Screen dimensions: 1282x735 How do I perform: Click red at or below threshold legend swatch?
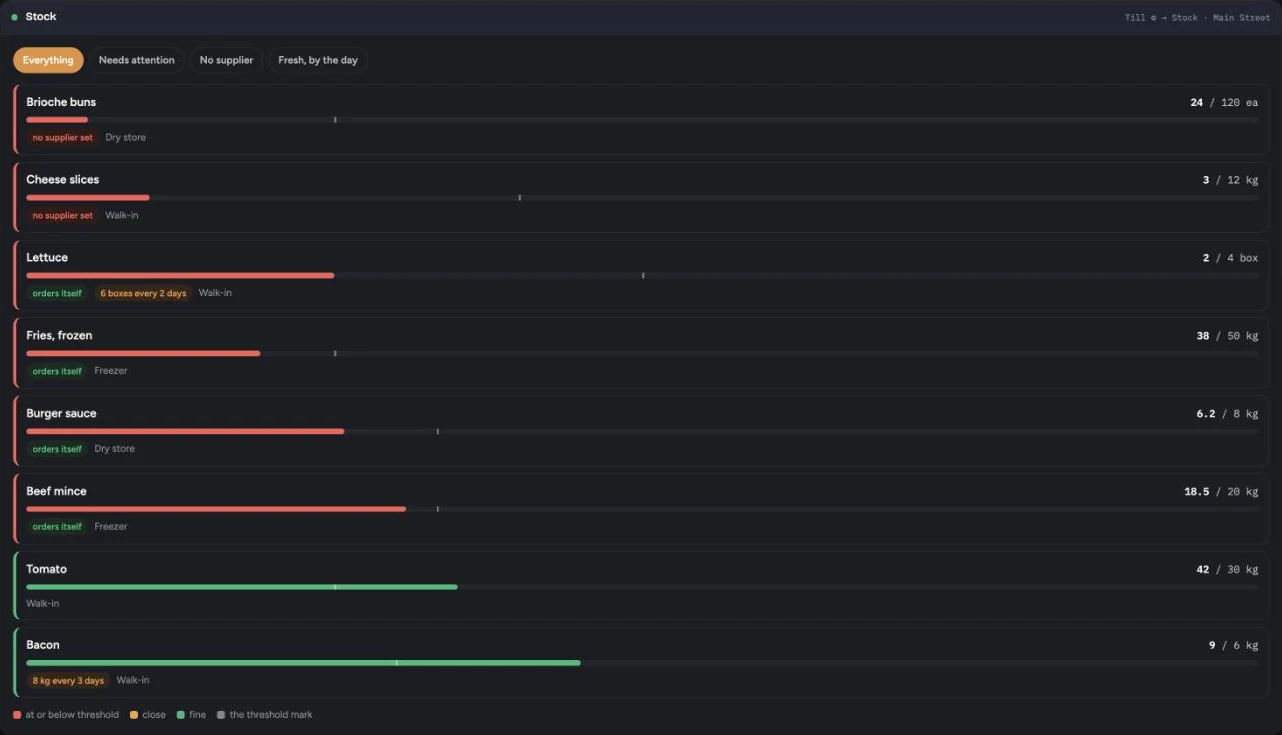point(17,715)
